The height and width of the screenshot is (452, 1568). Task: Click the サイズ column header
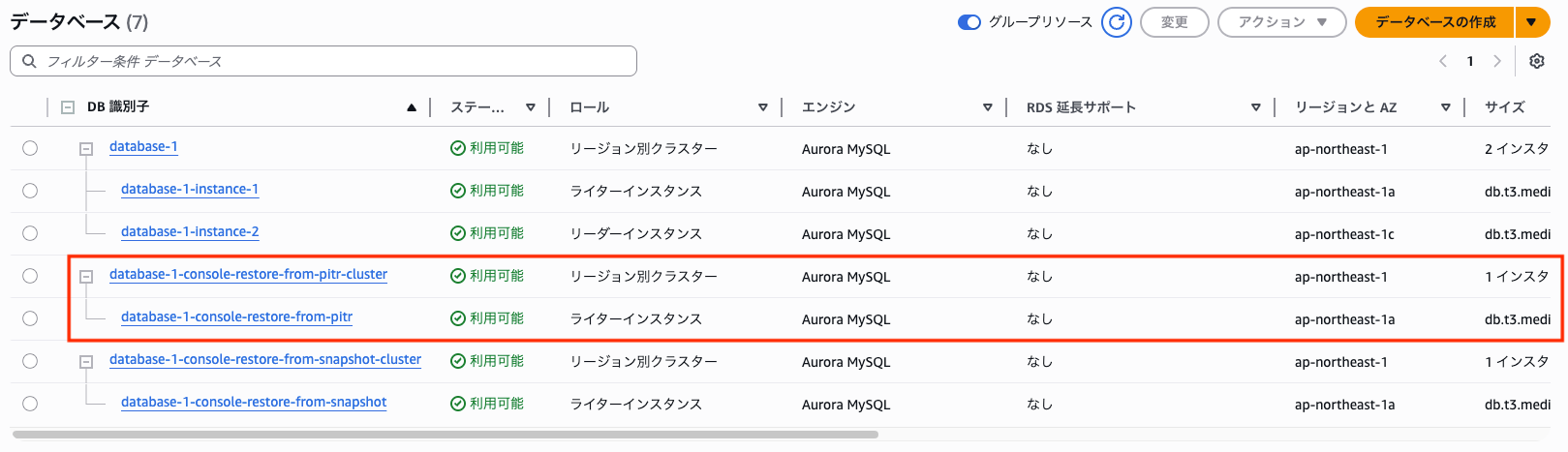1504,107
